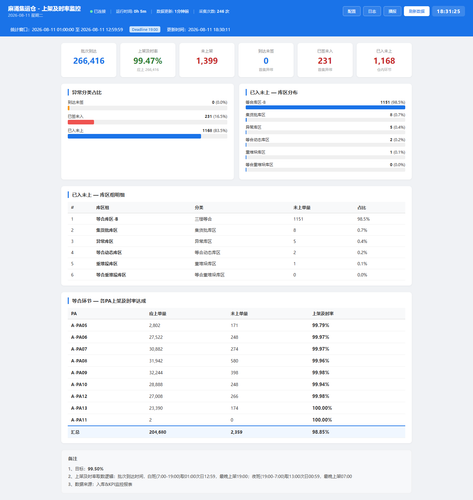Open the 配置 button in the header
The image size is (473, 500).
pos(351,11)
